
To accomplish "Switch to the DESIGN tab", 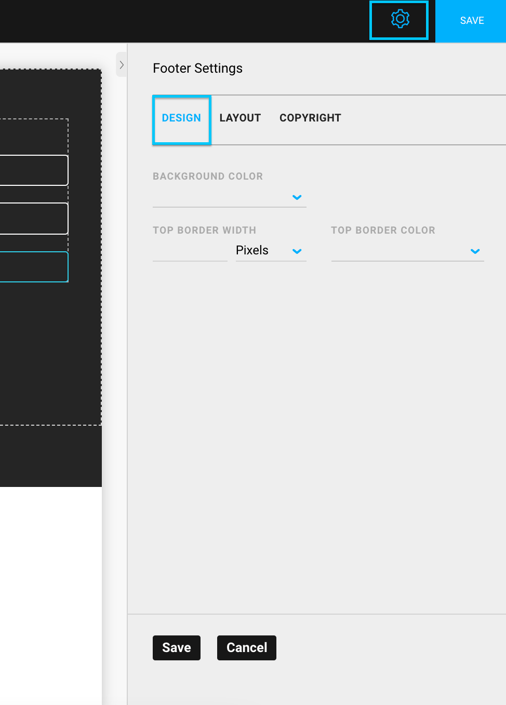I will [x=182, y=120].
